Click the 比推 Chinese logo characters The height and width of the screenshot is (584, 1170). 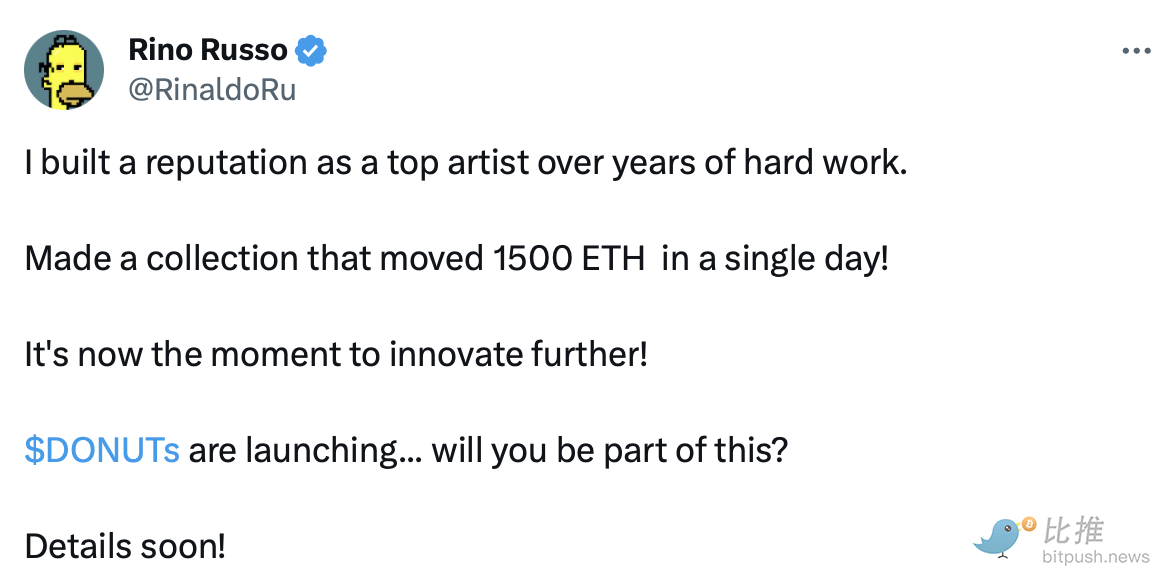1073,531
